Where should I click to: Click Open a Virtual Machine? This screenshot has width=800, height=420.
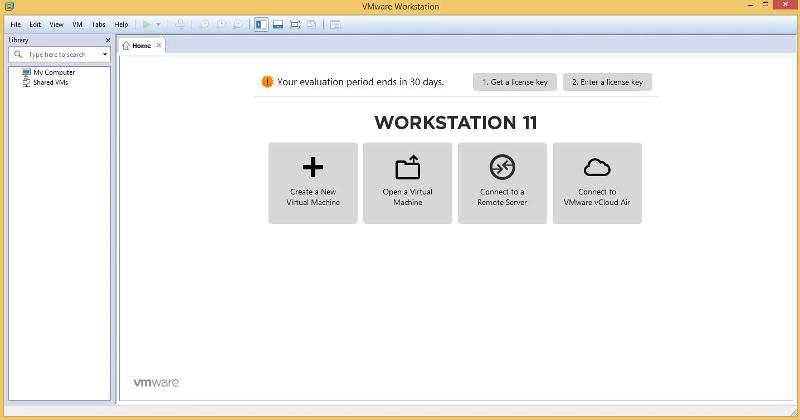[408, 183]
